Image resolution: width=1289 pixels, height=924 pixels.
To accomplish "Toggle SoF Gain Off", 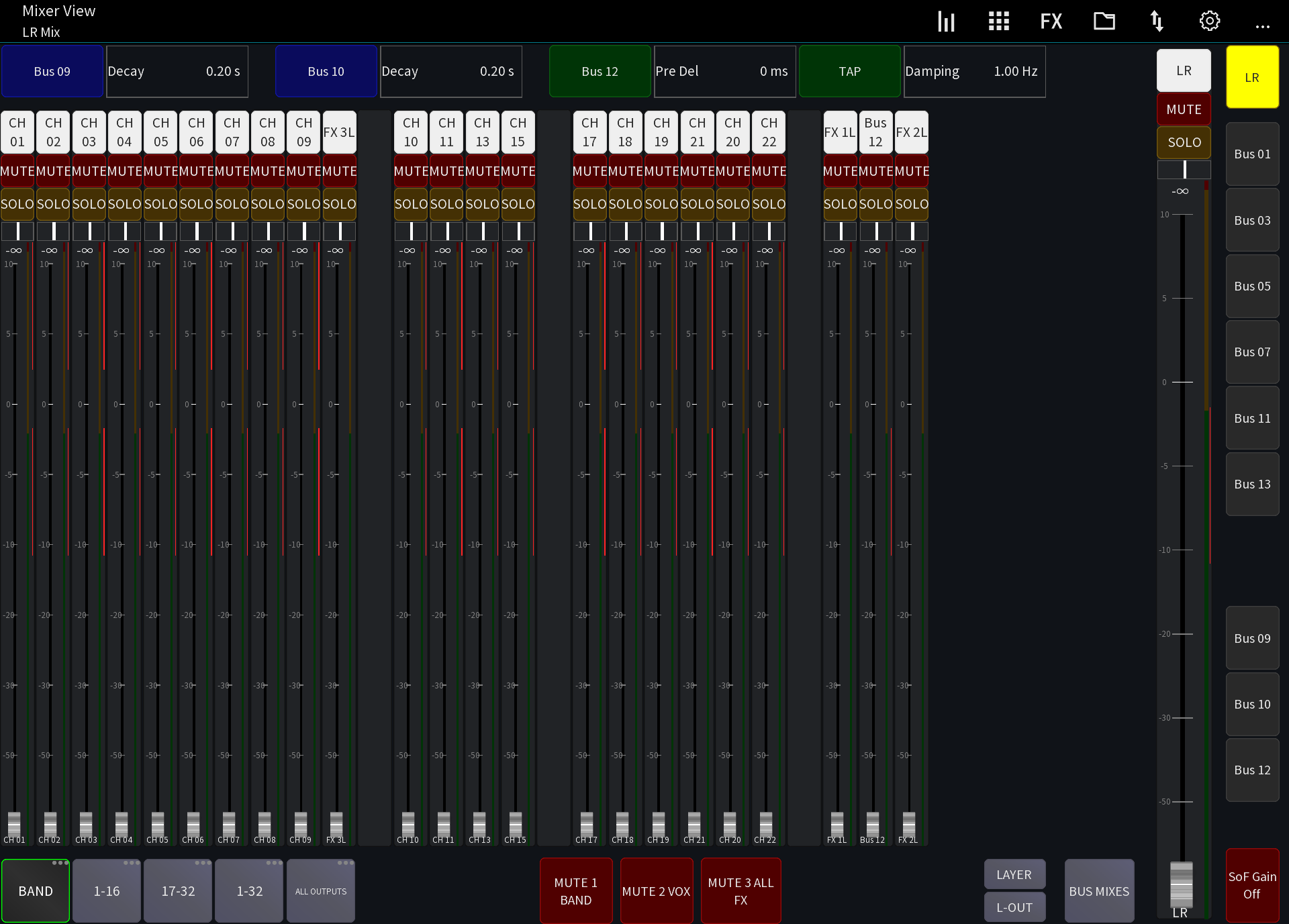I will [1251, 887].
